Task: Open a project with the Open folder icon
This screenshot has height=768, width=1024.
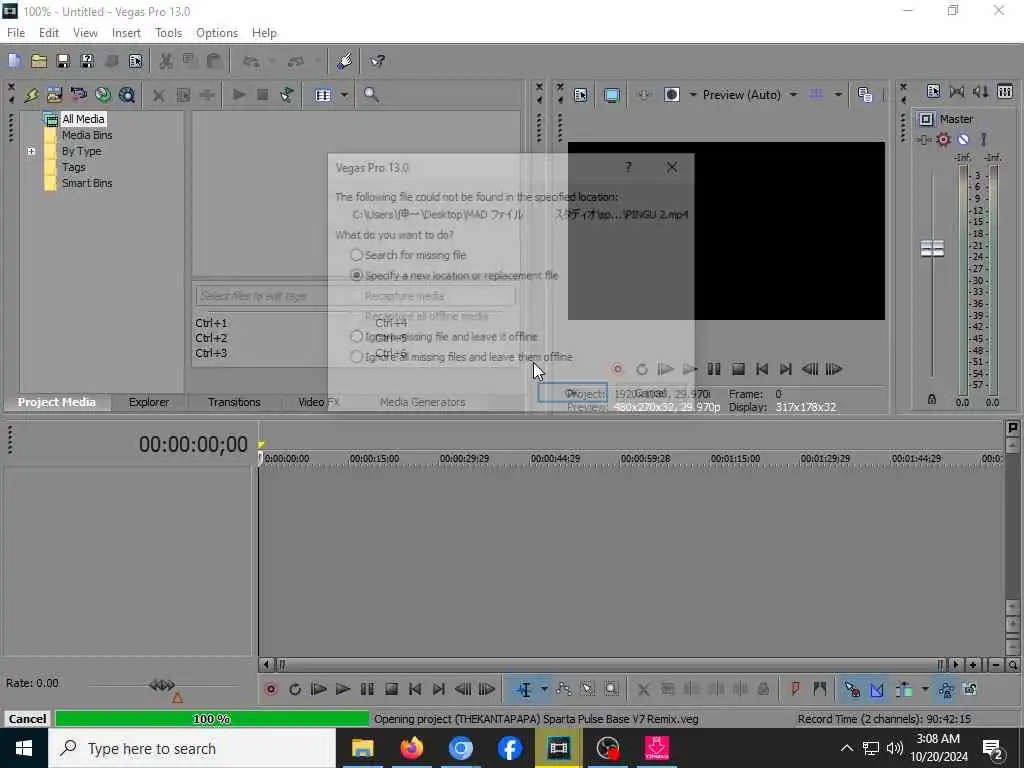Action: [39, 61]
